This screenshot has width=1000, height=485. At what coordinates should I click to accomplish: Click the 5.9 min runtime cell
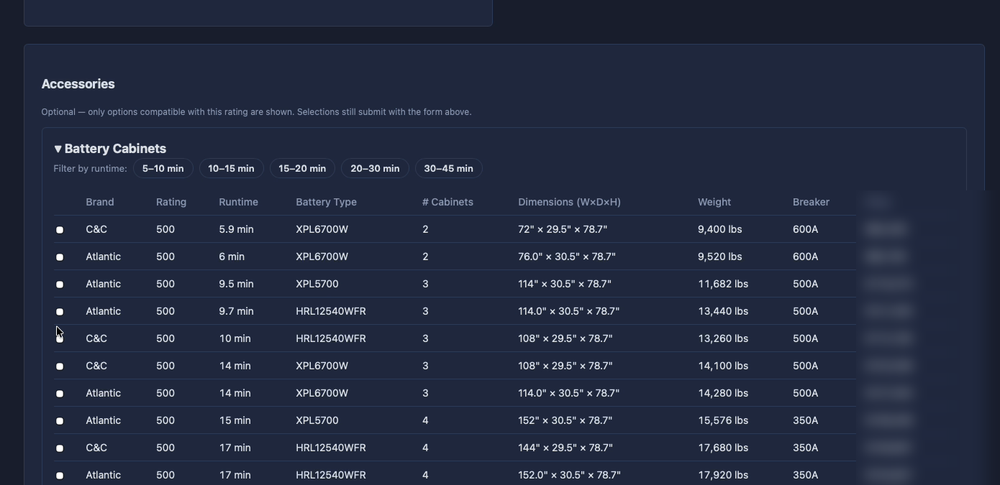236,229
